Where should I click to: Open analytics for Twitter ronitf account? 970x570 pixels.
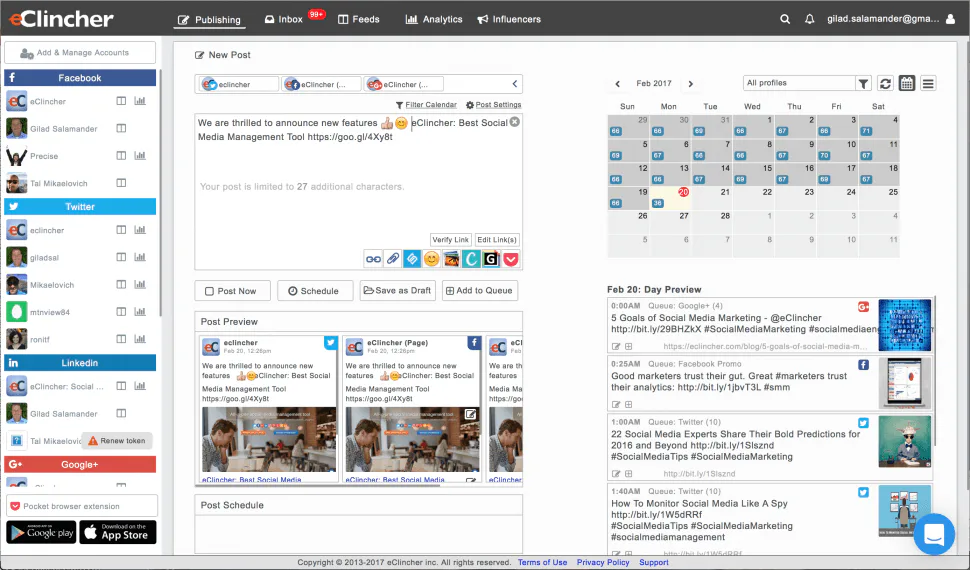pos(140,339)
